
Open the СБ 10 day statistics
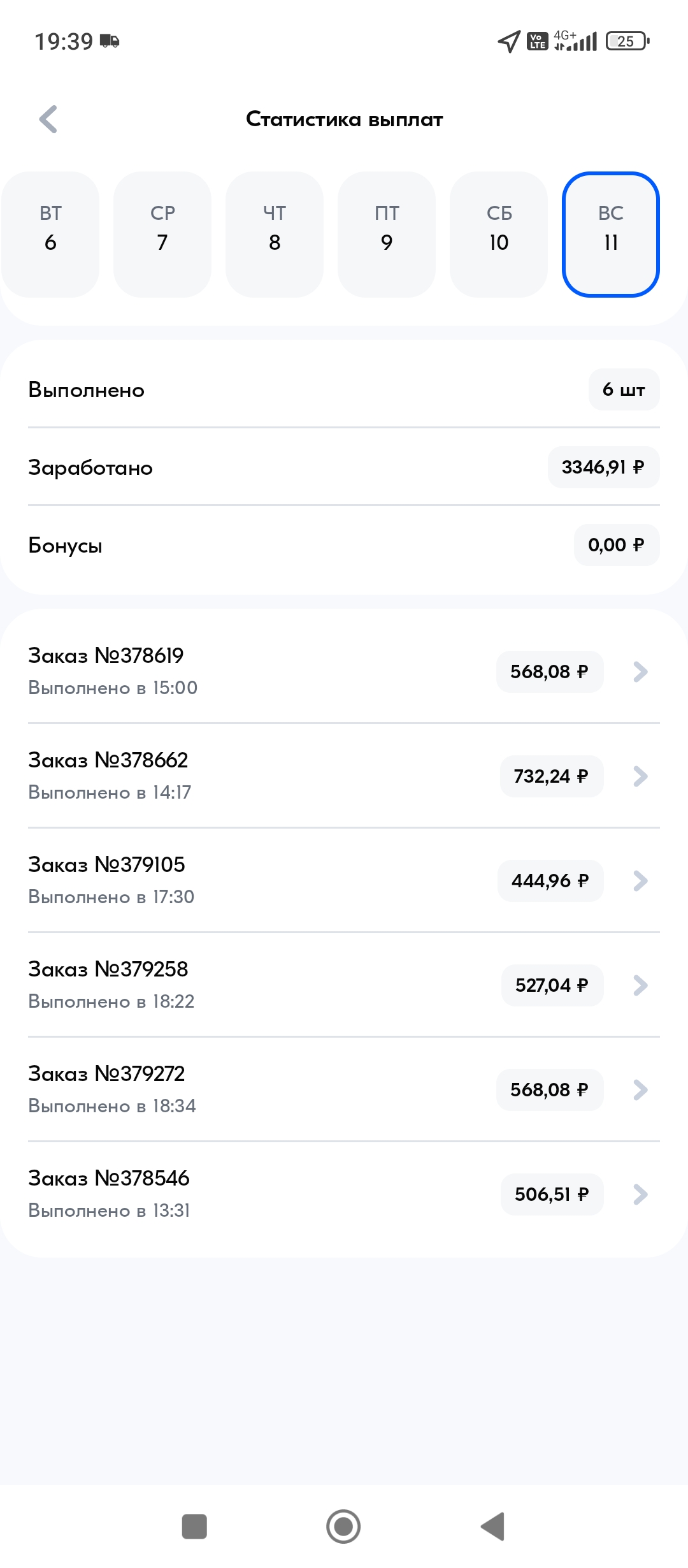tap(499, 234)
